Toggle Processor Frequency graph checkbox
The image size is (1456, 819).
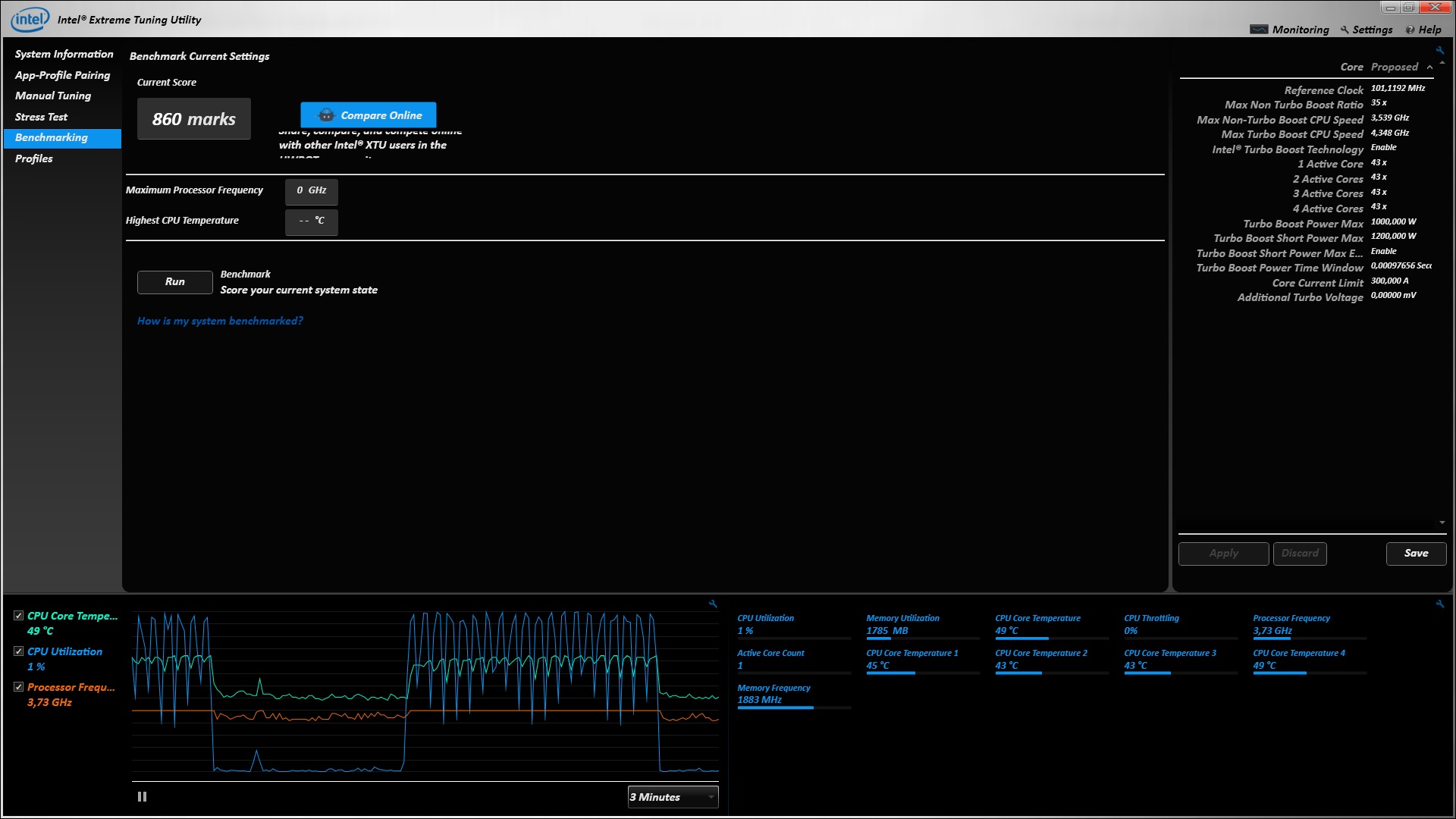tap(19, 687)
